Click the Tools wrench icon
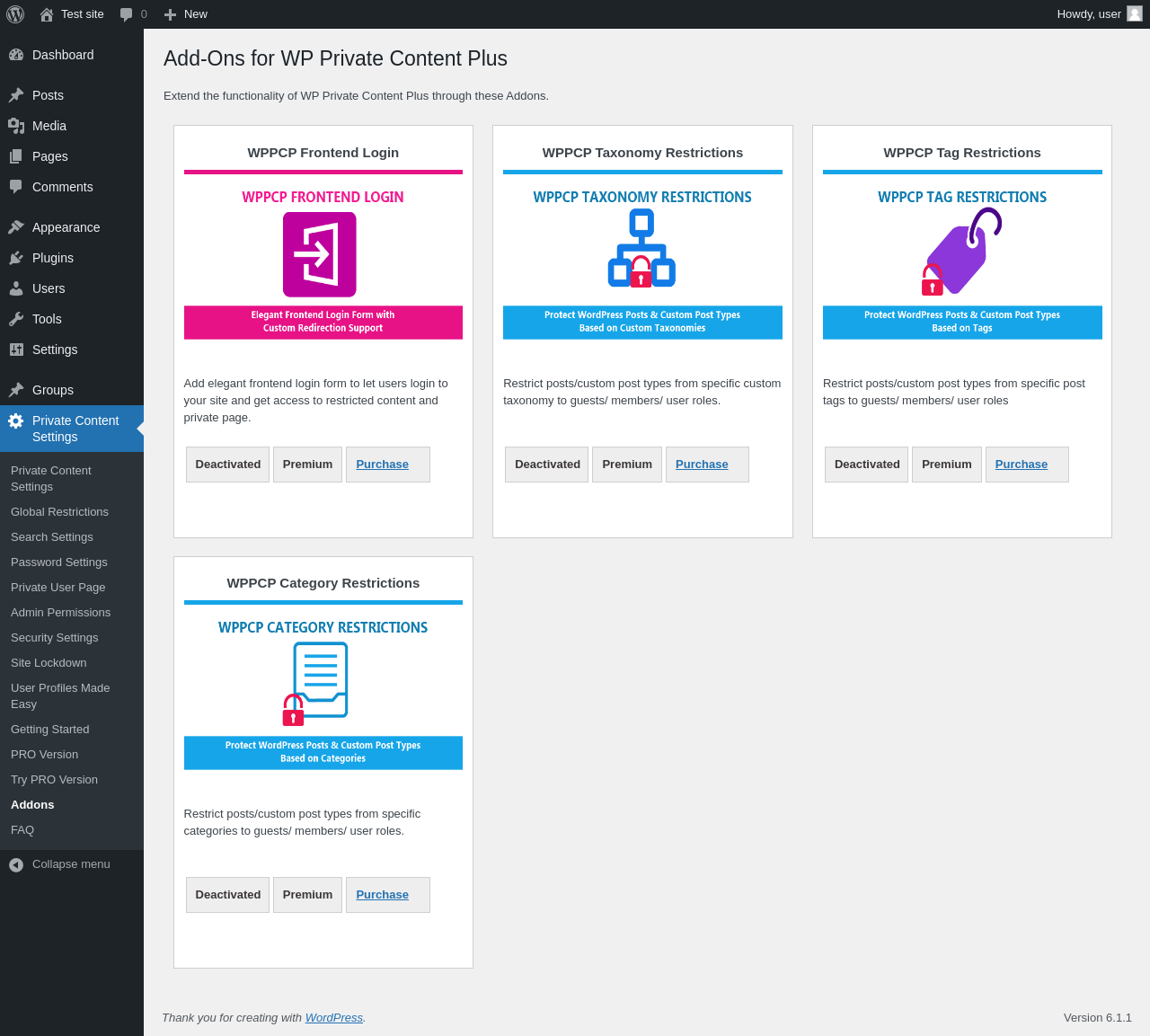Screen dimensions: 1150x1036 point(16,319)
